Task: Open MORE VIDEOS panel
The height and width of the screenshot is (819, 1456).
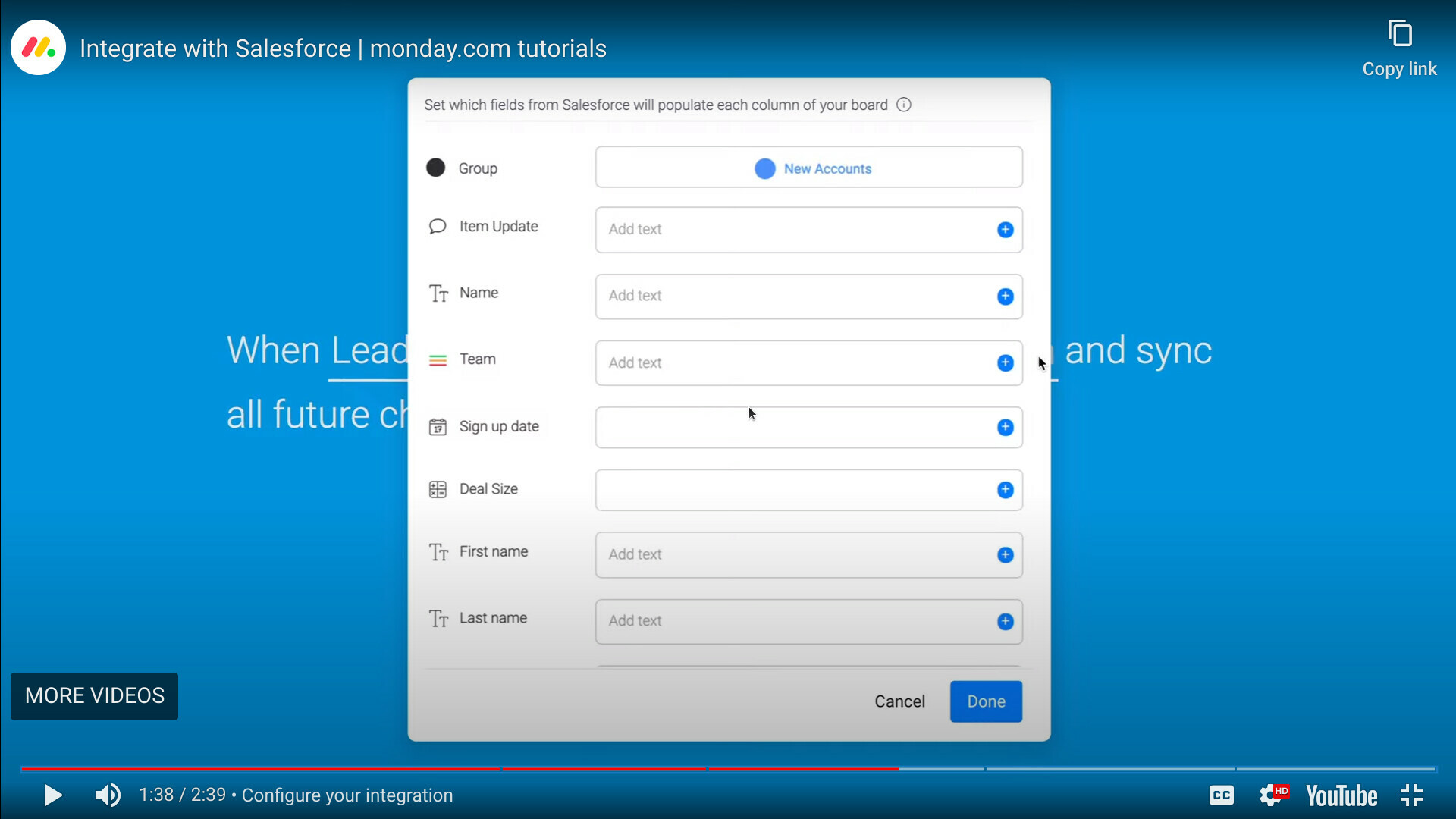Action: pos(95,696)
